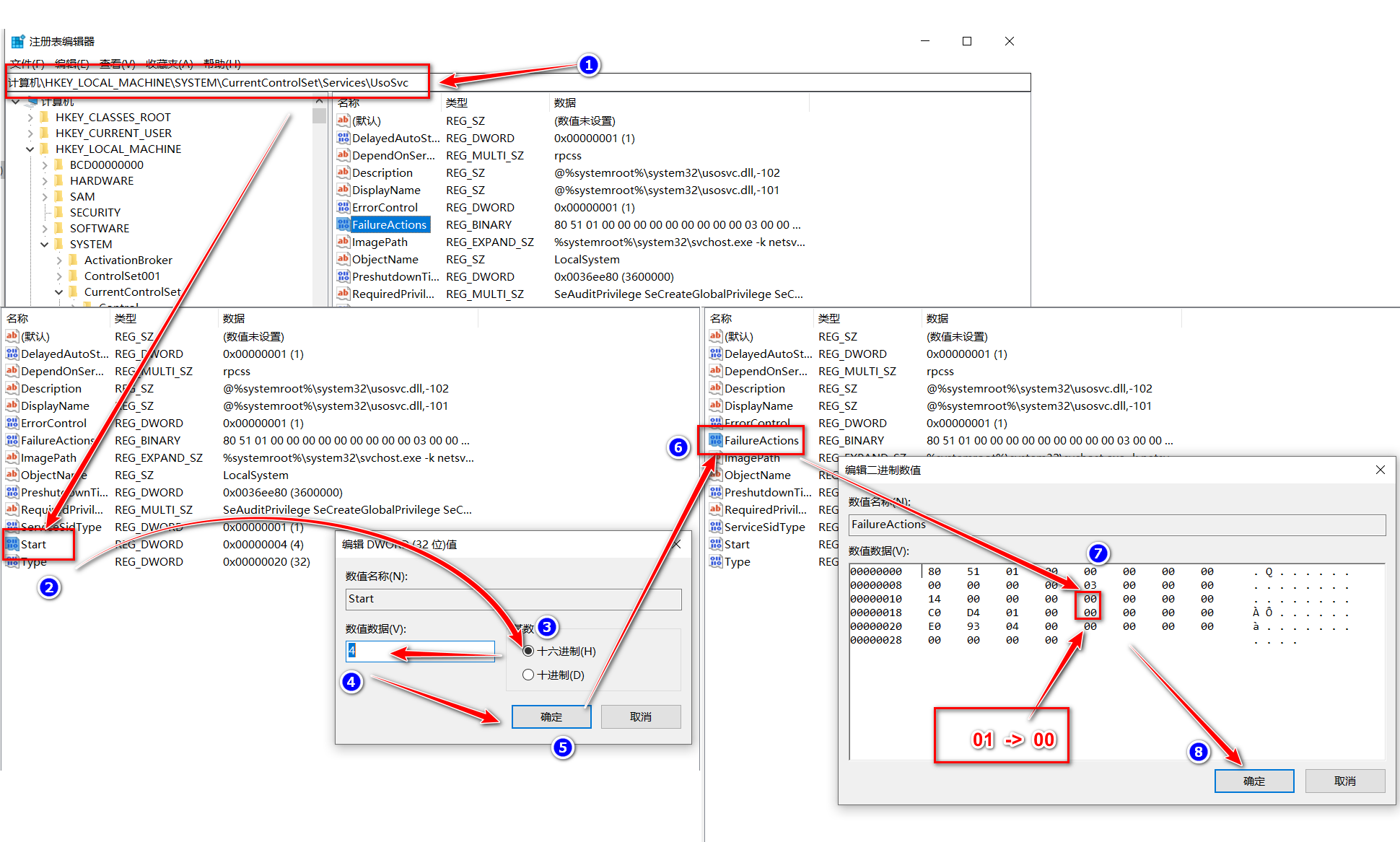Collapse the HKEY_LOCAL_MACHINE tree node
This screenshot has width=1400, height=842.
30,149
